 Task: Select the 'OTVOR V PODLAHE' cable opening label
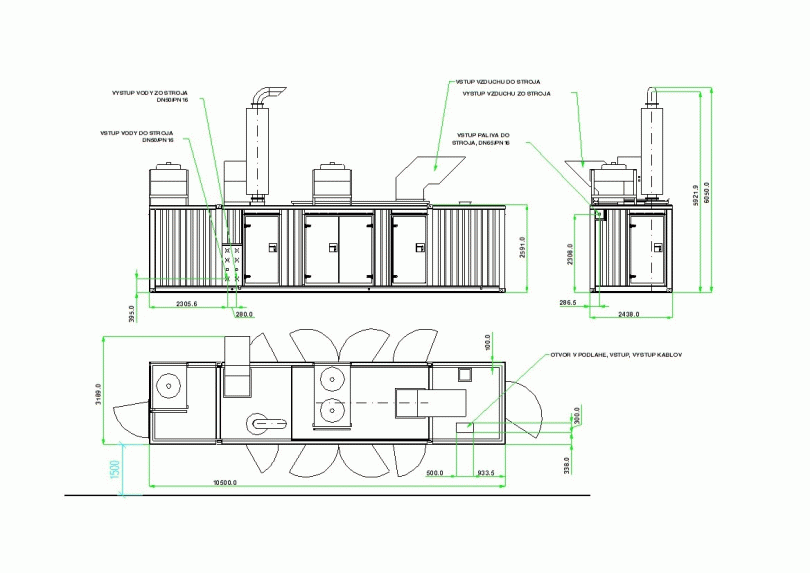pos(610,354)
